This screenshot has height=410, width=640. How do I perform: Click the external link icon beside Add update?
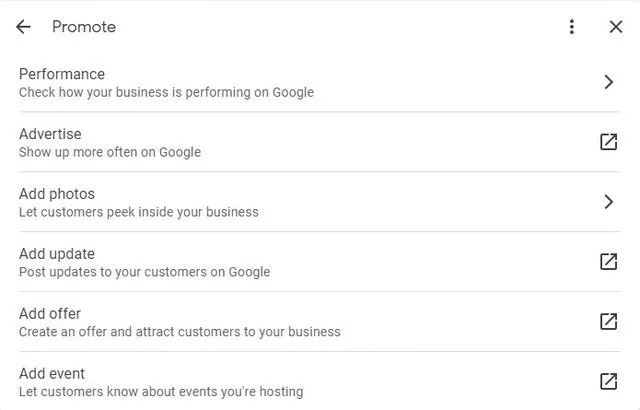coord(608,262)
